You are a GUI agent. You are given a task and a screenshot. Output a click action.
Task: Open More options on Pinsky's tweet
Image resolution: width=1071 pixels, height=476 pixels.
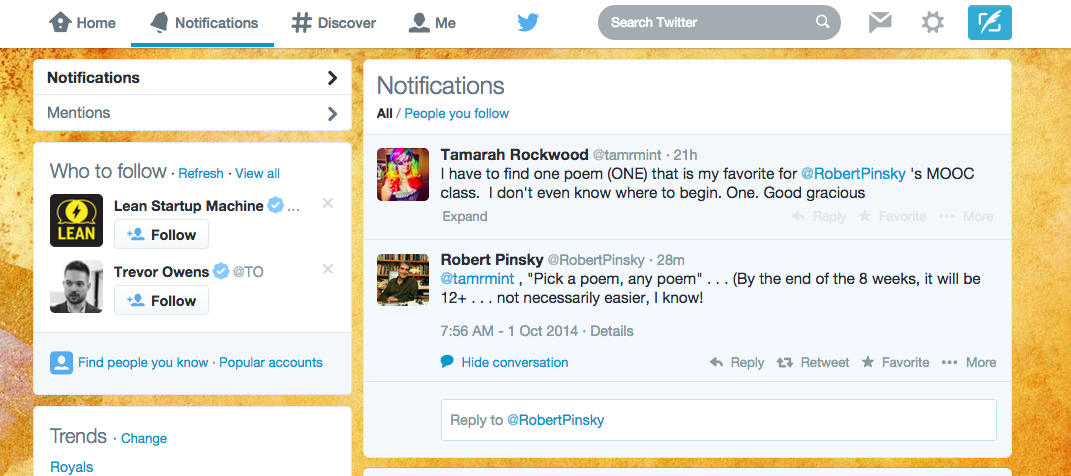point(969,362)
